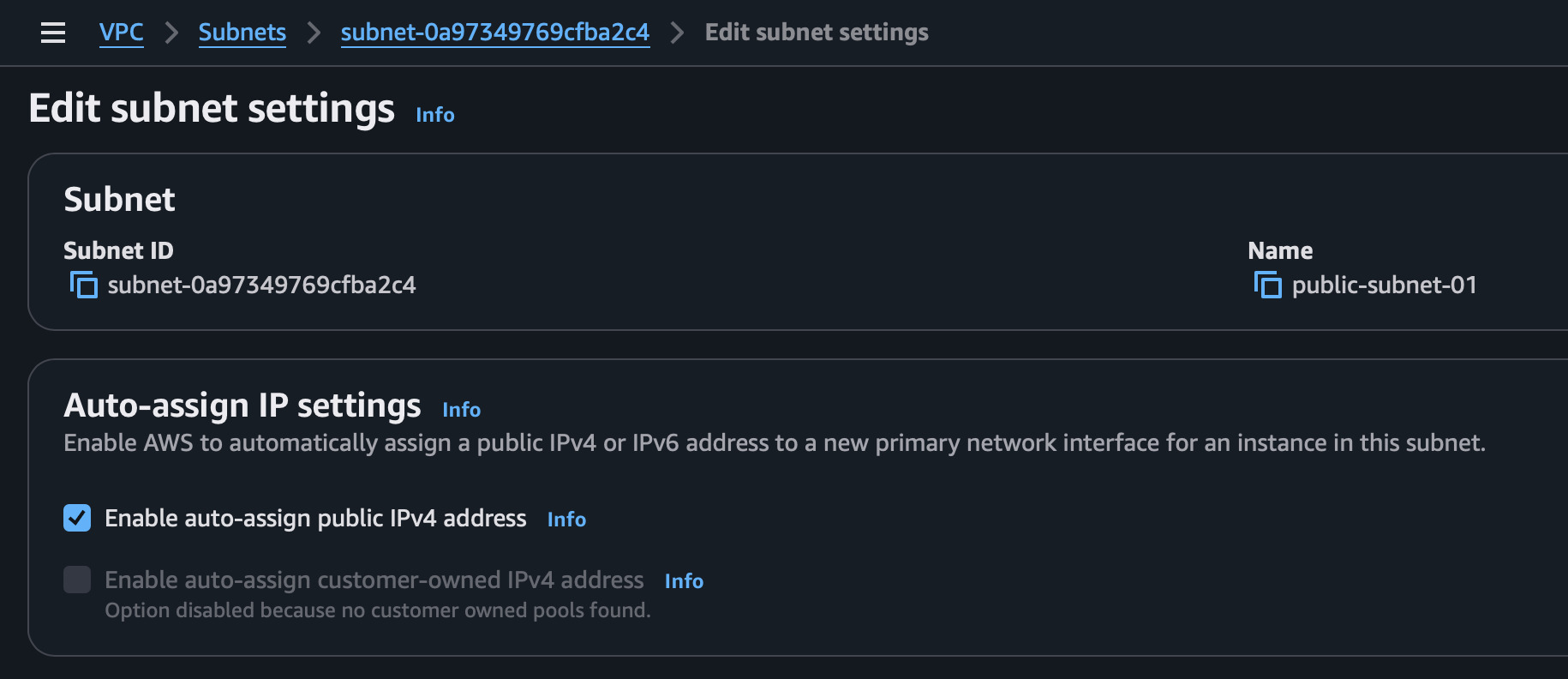Navigate to the Subnets breadcrumb link
1568x679 pixels.
[x=242, y=33]
